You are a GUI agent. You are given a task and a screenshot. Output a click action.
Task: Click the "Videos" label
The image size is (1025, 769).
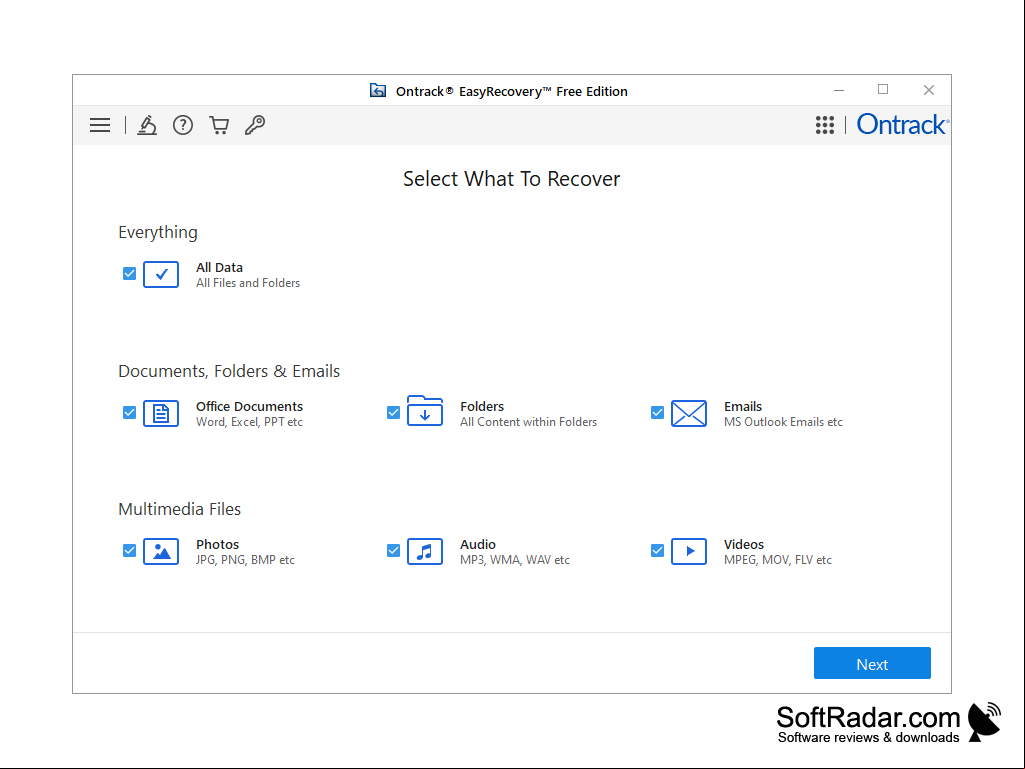pos(744,544)
